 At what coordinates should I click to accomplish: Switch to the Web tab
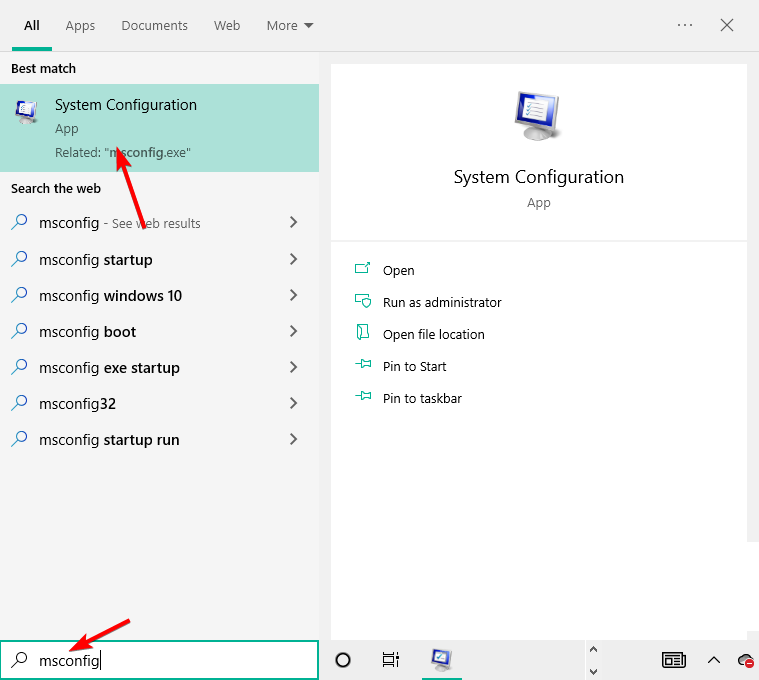click(227, 26)
